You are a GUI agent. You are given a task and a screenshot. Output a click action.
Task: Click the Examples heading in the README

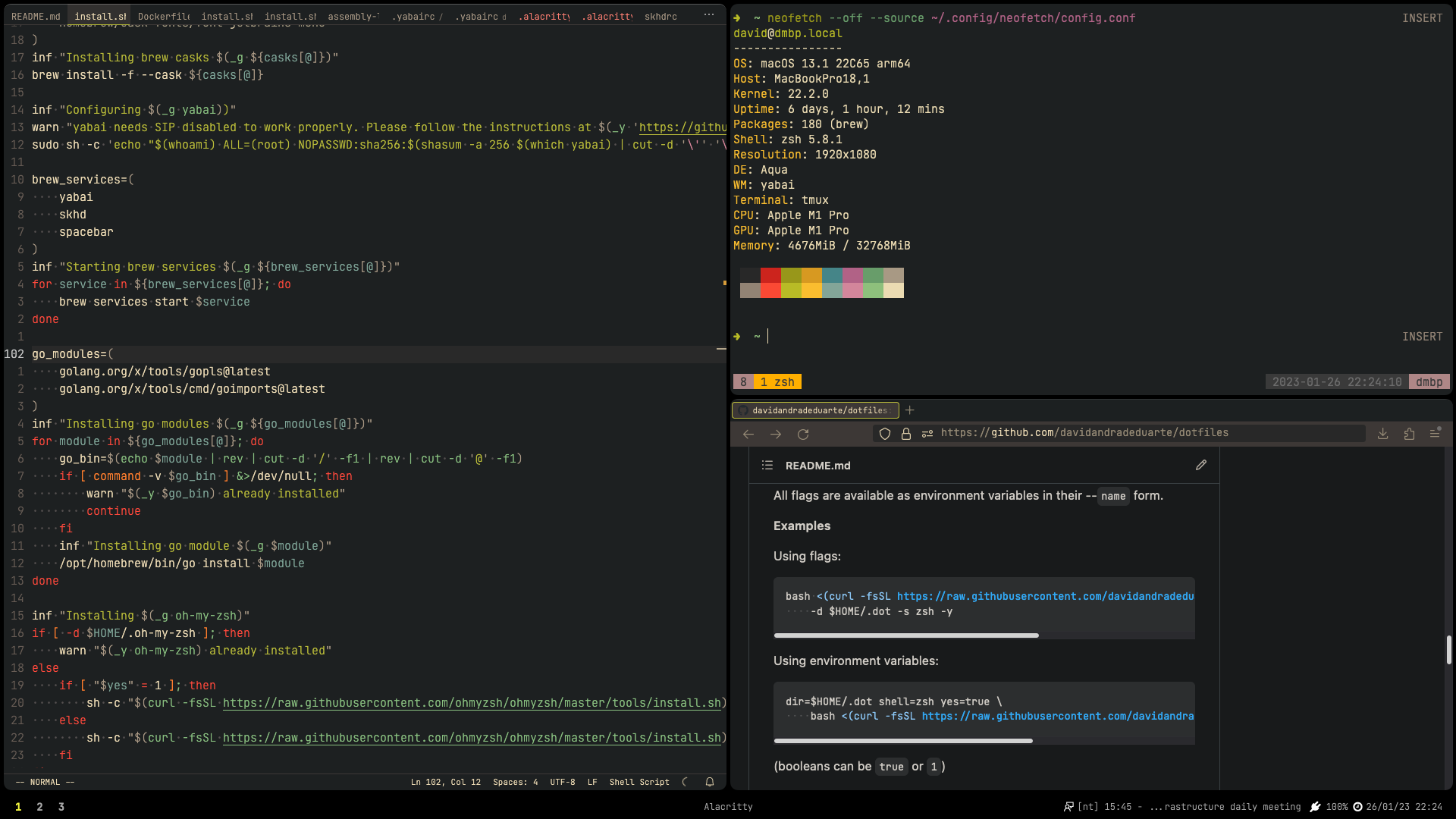click(802, 526)
